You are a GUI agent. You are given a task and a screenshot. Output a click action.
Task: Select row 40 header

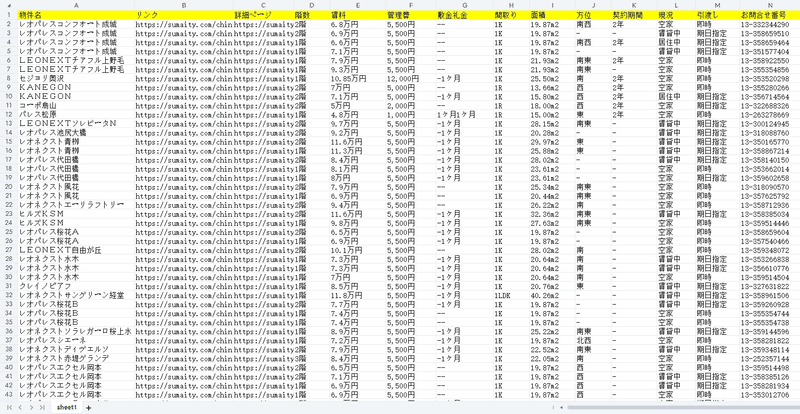(9, 368)
